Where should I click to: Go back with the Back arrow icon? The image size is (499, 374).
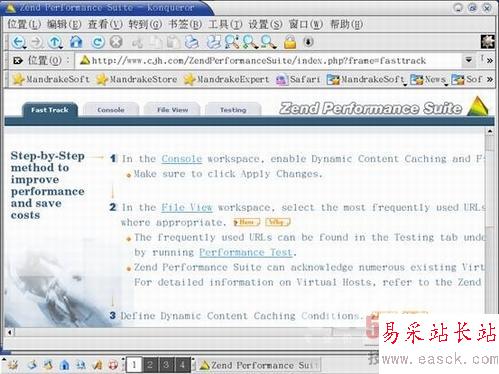click(18, 42)
